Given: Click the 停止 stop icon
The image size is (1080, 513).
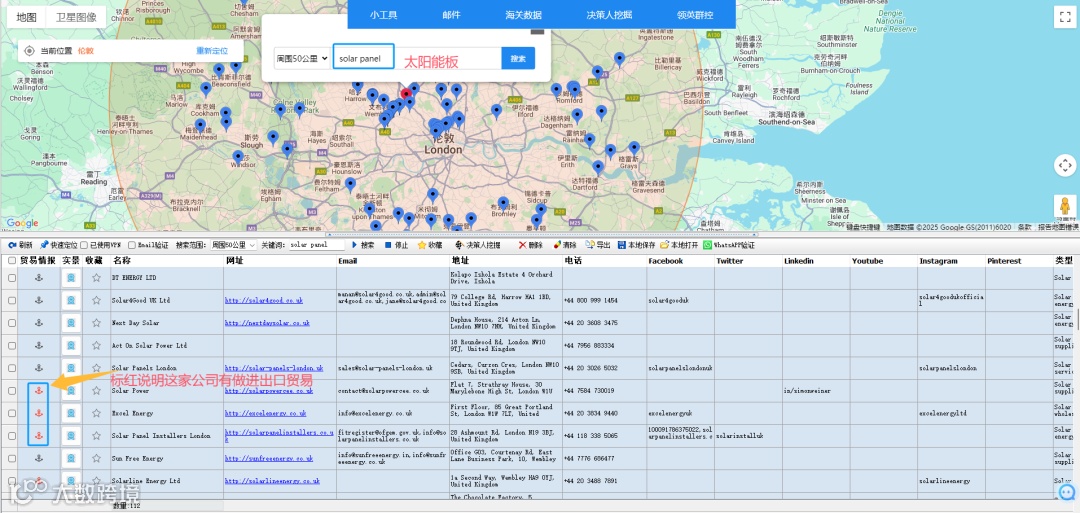Looking at the screenshot, I should (388, 245).
